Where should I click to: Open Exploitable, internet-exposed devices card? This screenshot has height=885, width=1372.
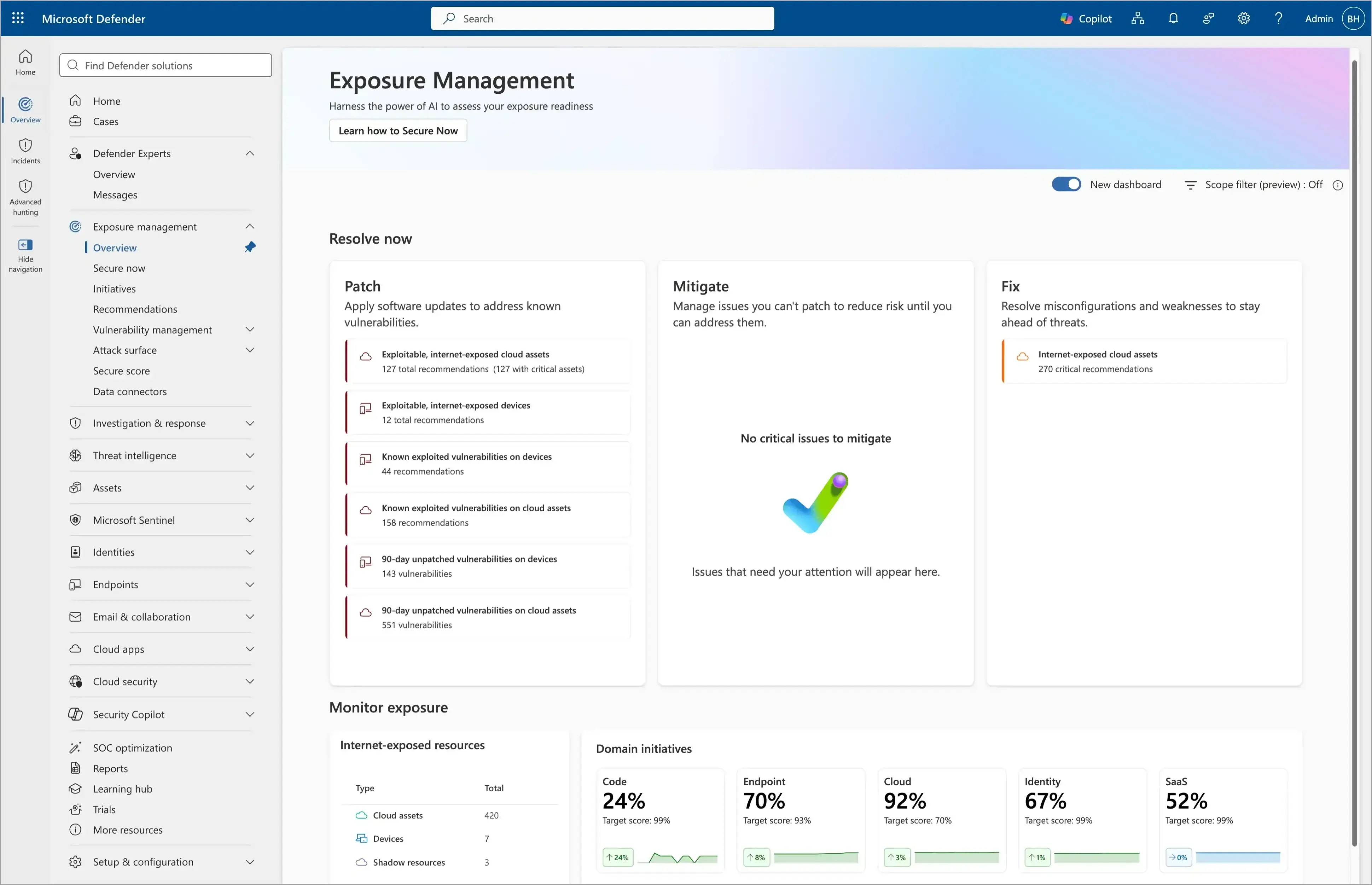point(487,413)
